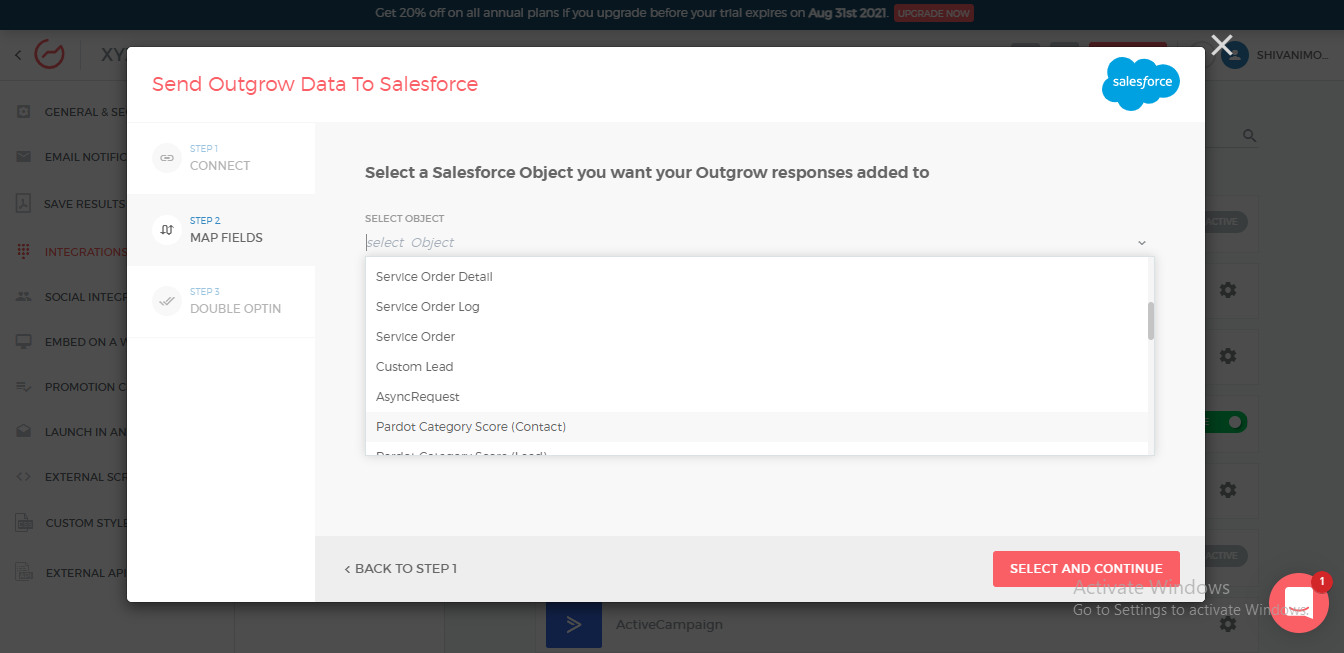Click the Double Optin checkmark icon
The width and height of the screenshot is (1344, 653).
click(167, 301)
